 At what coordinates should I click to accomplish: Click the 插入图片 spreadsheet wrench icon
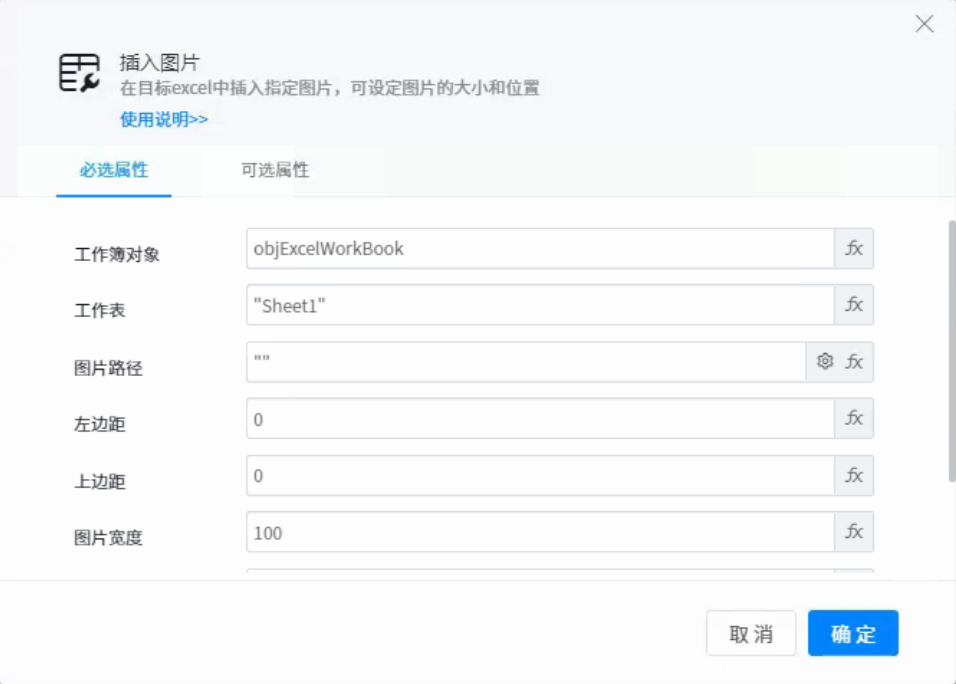[x=79, y=73]
